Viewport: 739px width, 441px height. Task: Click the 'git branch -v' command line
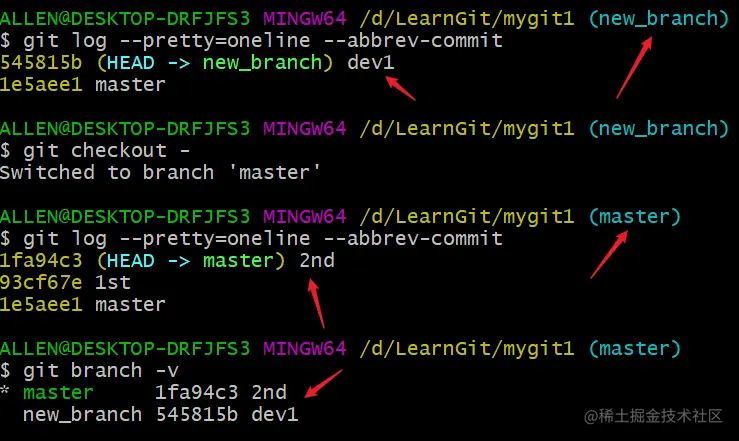[x=90, y=371]
